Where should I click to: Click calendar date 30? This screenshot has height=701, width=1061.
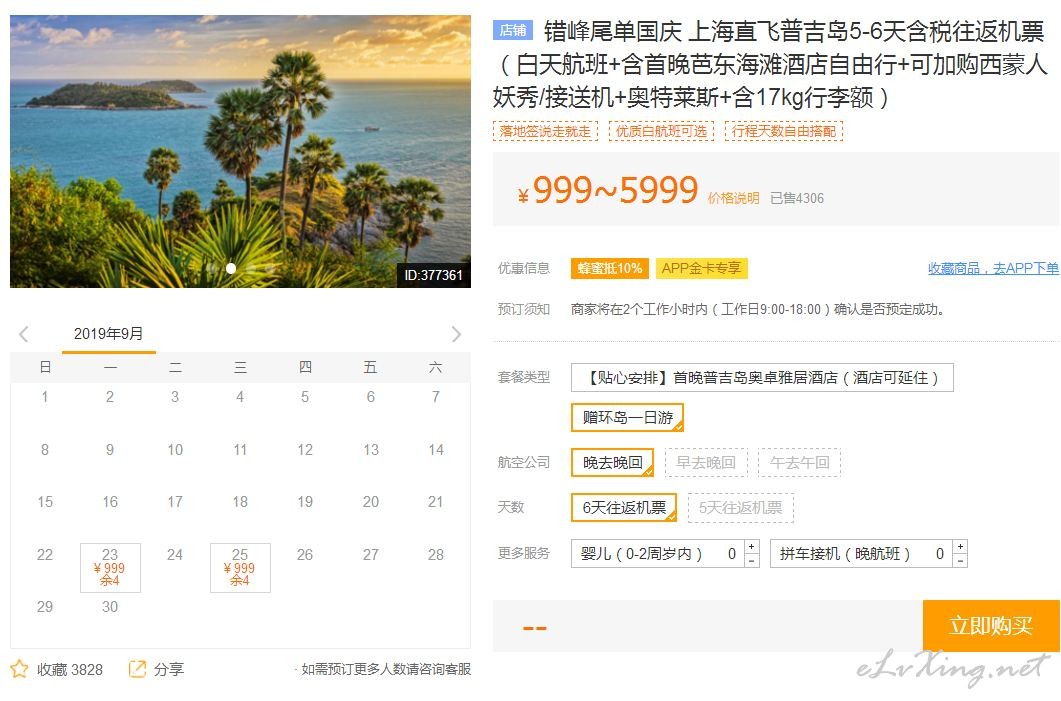[x=110, y=607]
